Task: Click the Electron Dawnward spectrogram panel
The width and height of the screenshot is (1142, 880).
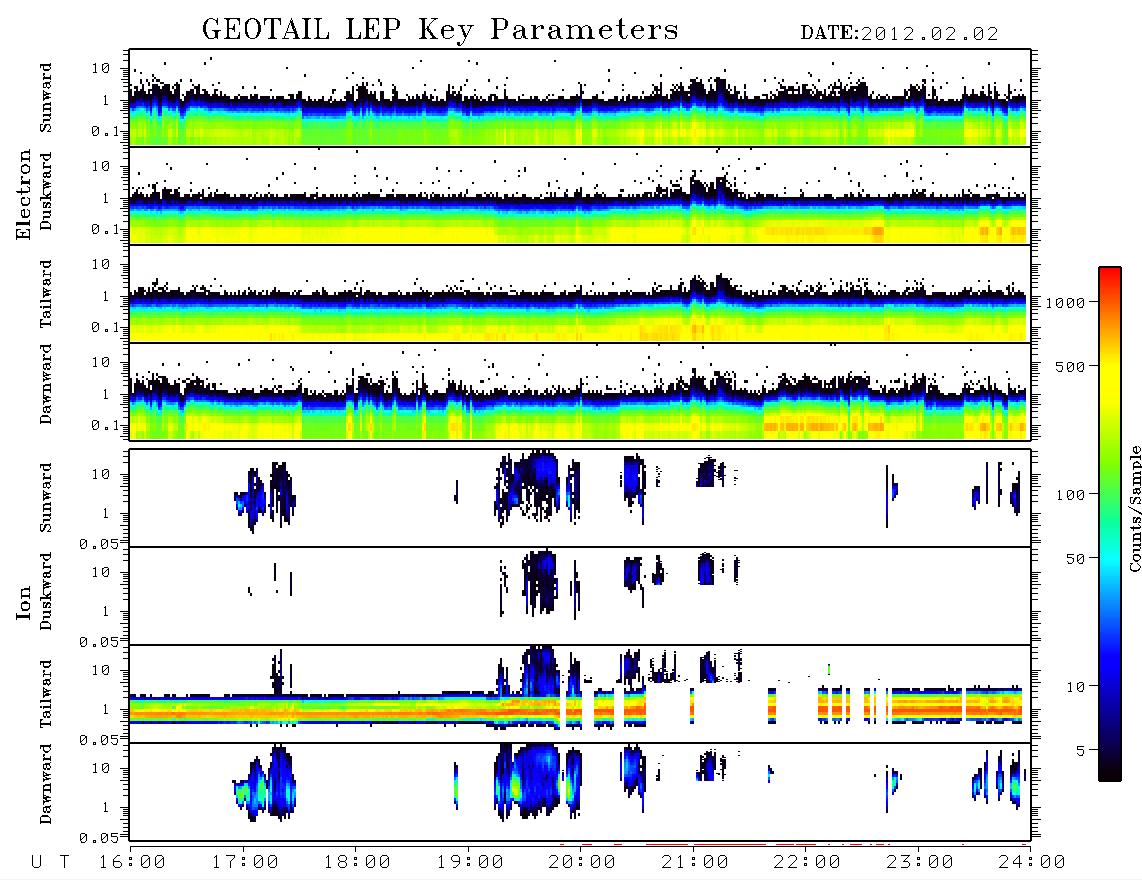Action: pyautogui.click(x=580, y=392)
